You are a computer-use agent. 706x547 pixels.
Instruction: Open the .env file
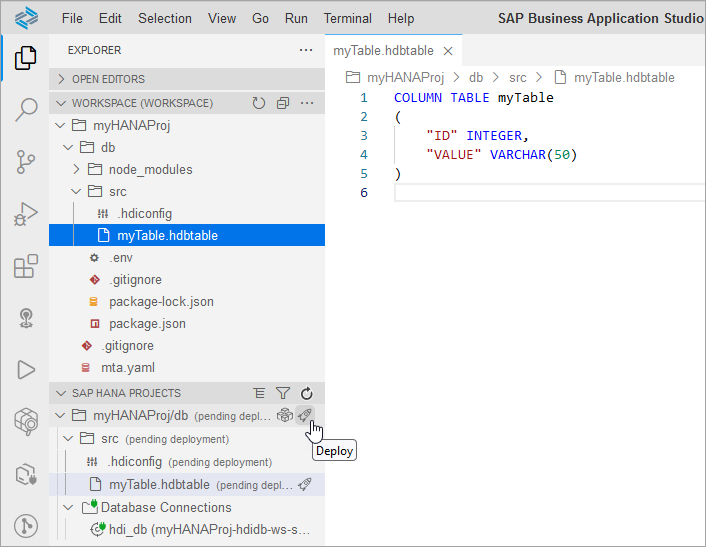(187, 258)
